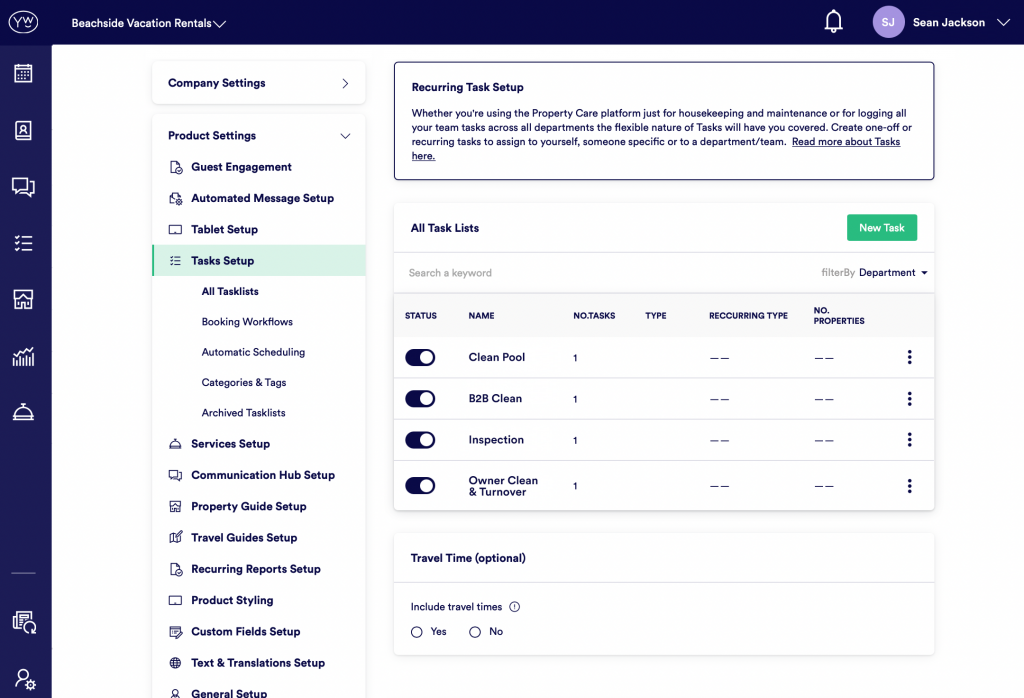Image resolution: width=1024 pixels, height=698 pixels.
Task: Open the Beachside Vacation Rentals account dropdown
Action: point(148,23)
